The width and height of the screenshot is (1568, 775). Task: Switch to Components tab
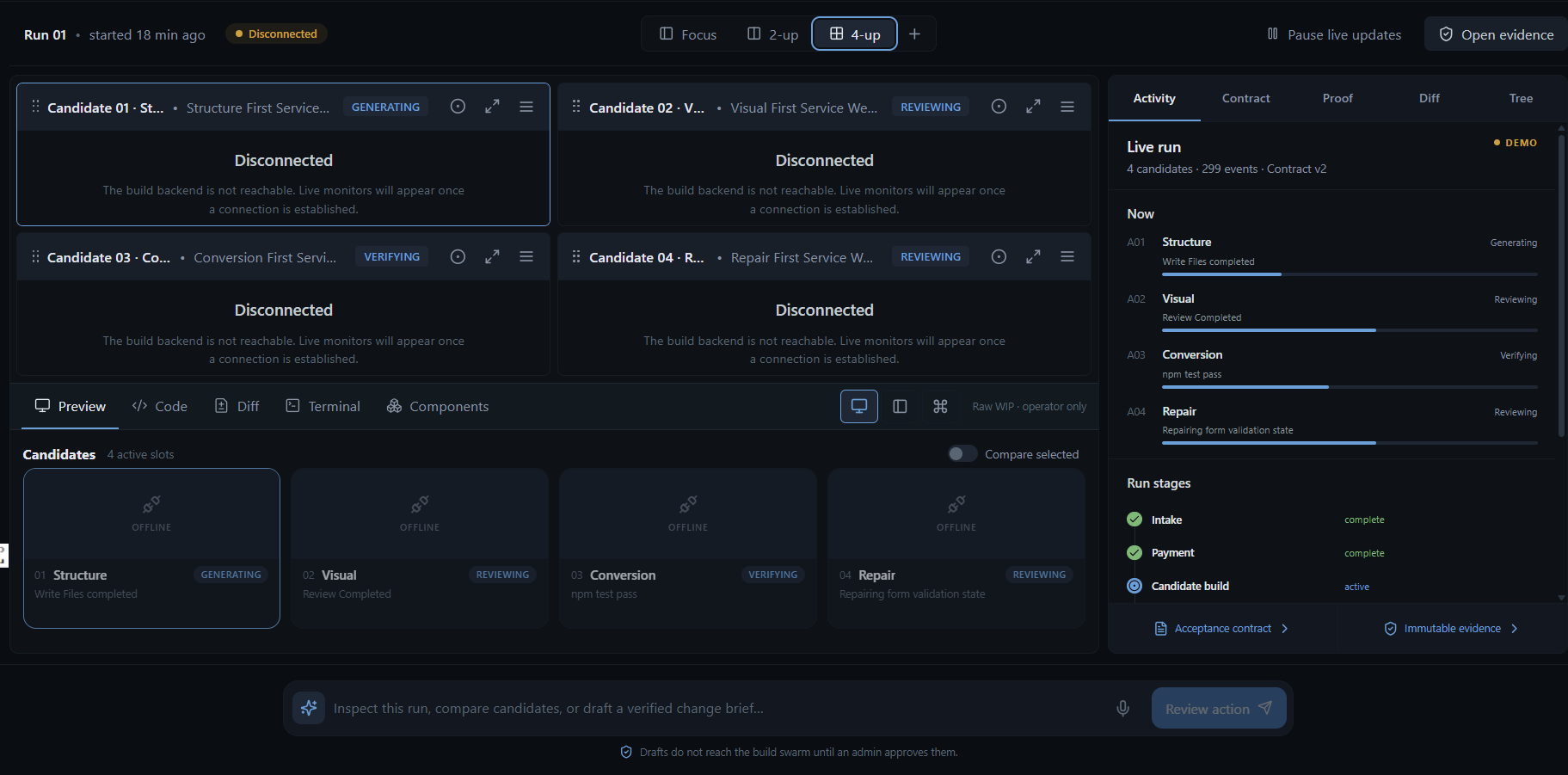click(x=437, y=406)
